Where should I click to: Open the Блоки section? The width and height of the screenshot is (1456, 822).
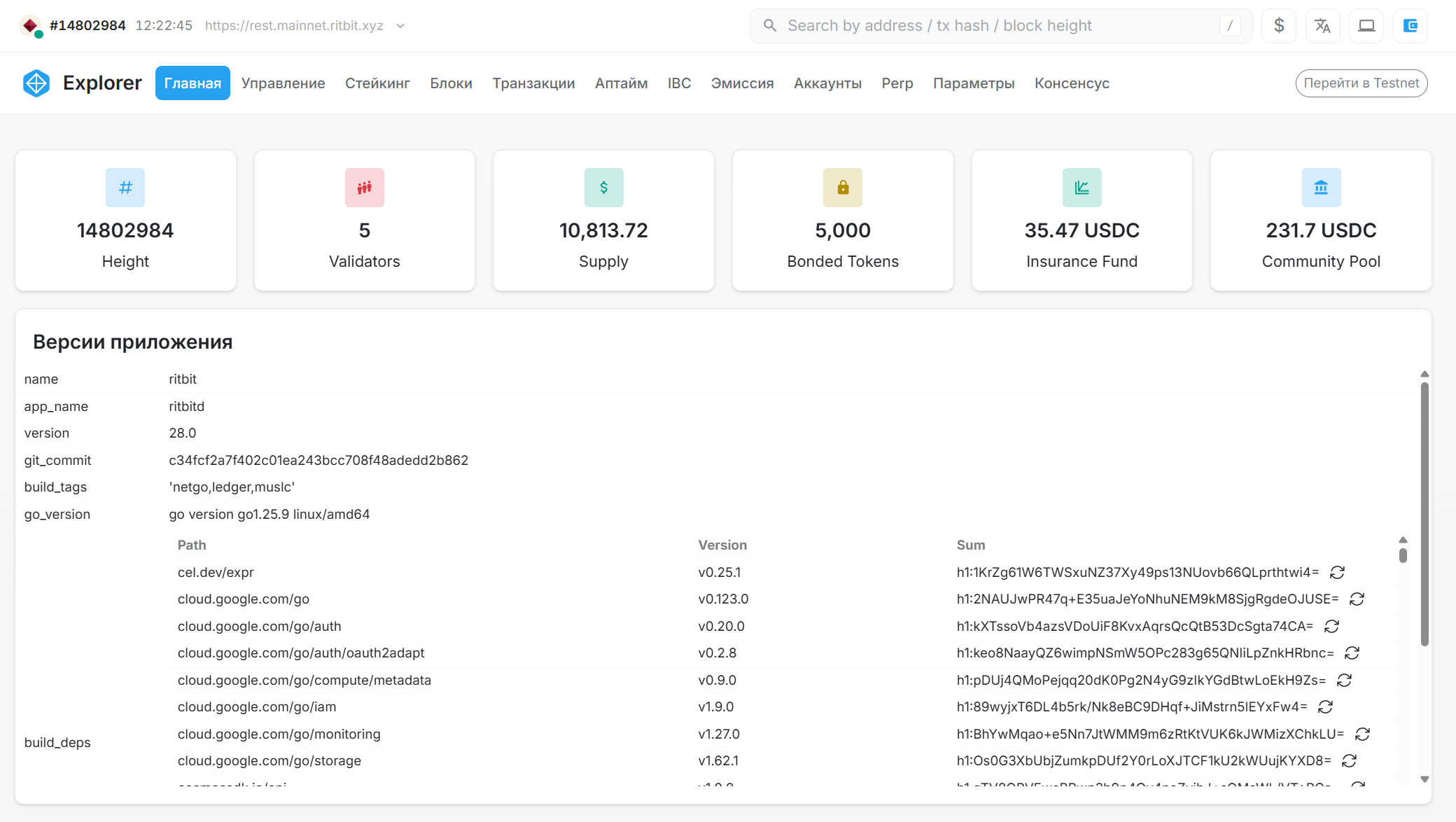pos(451,83)
